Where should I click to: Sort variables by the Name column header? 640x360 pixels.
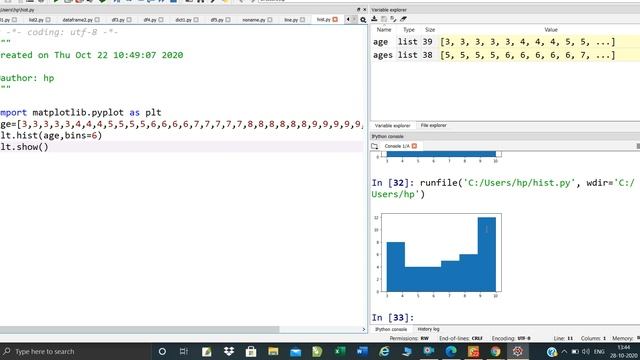(384, 30)
